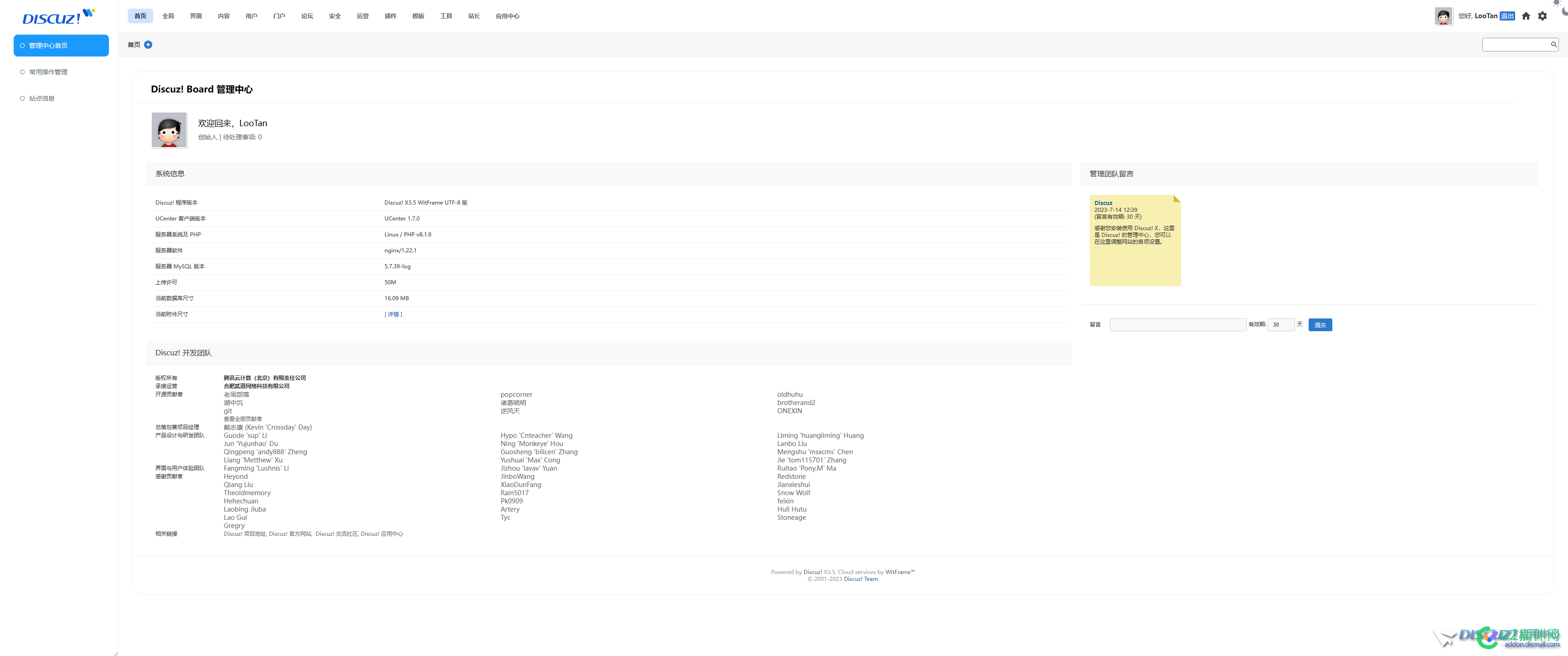
Task: Click the UCenter 1.7.0 value
Action: click(x=402, y=219)
